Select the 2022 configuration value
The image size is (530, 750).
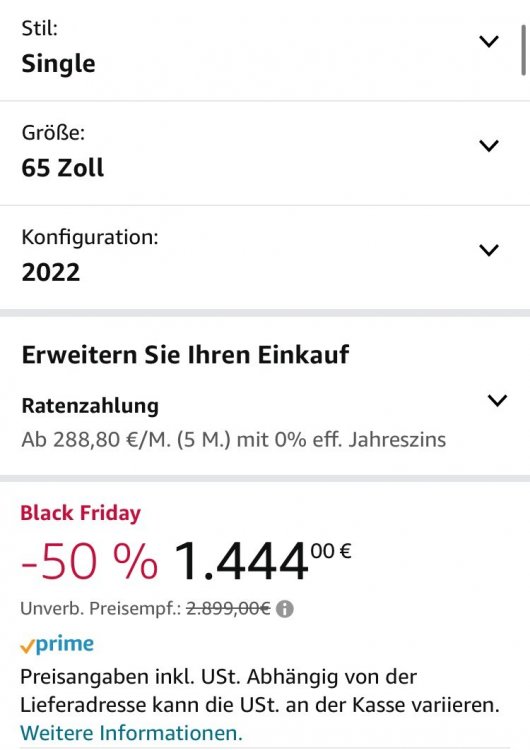click(51, 272)
